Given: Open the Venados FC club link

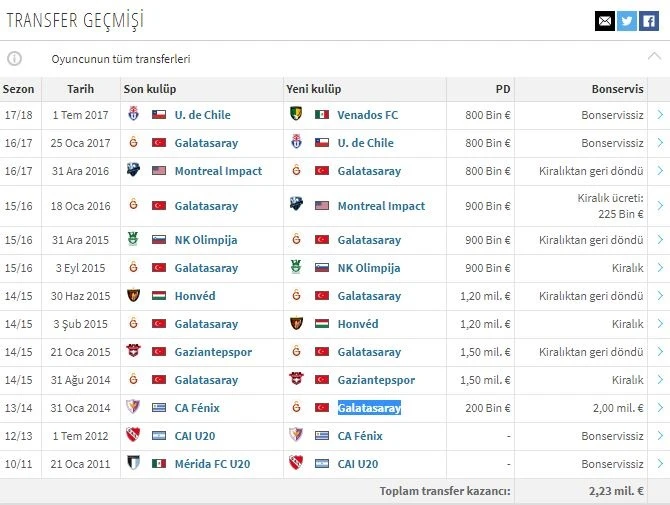Looking at the screenshot, I should click(x=367, y=115).
